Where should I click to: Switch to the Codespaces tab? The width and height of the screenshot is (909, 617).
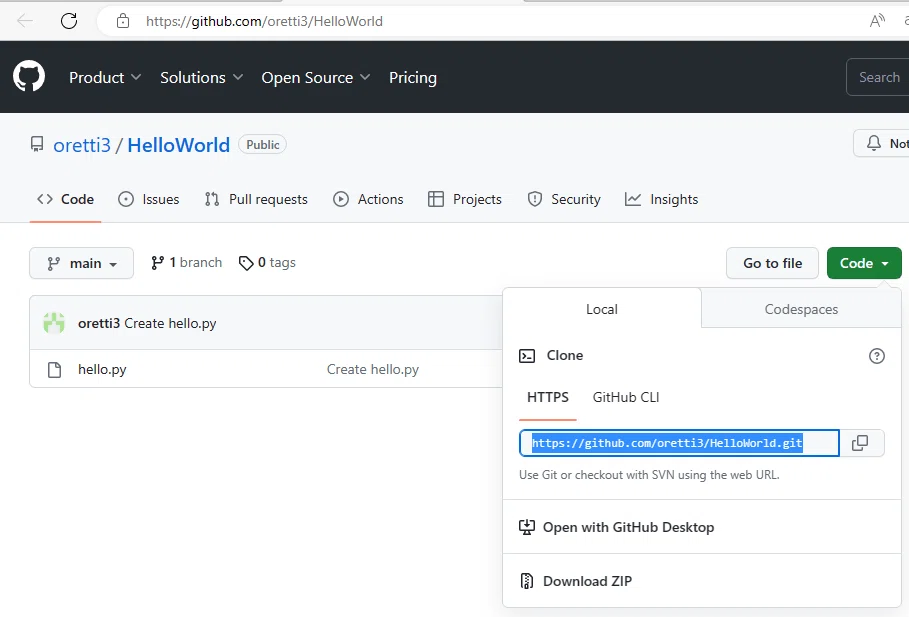801,309
